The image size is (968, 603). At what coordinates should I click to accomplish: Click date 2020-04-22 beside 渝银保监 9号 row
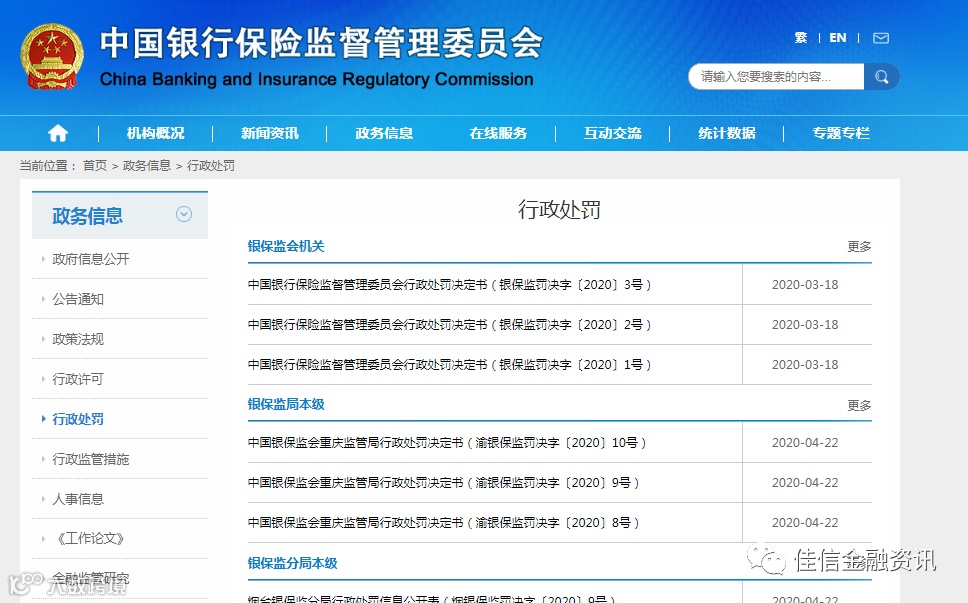[x=805, y=483]
